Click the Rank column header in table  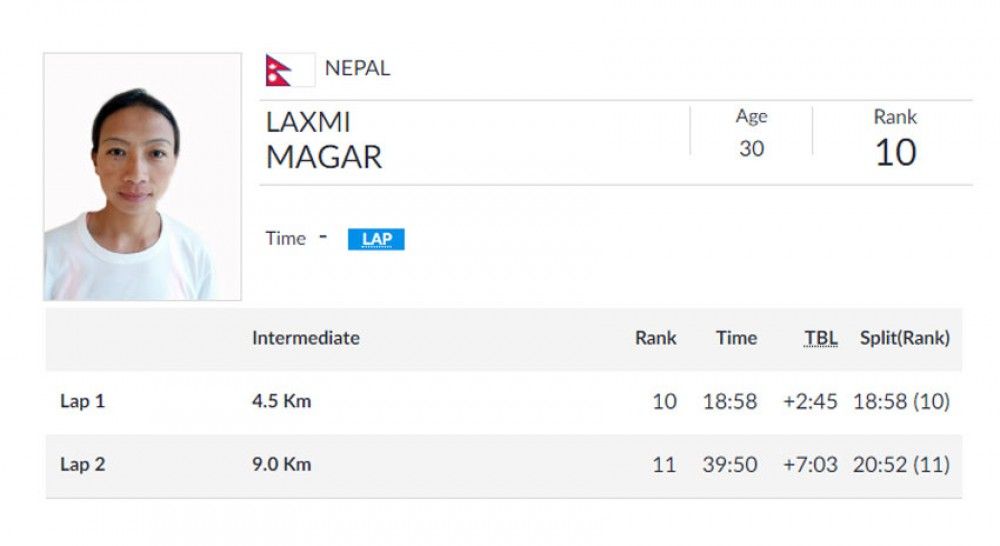pyautogui.click(x=655, y=338)
